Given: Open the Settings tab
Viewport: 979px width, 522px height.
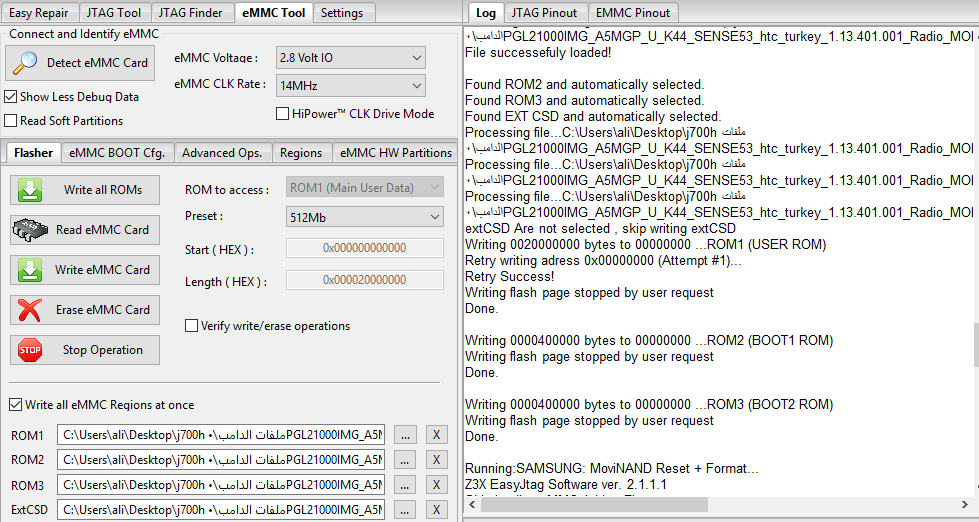Looking at the screenshot, I should tap(342, 12).
